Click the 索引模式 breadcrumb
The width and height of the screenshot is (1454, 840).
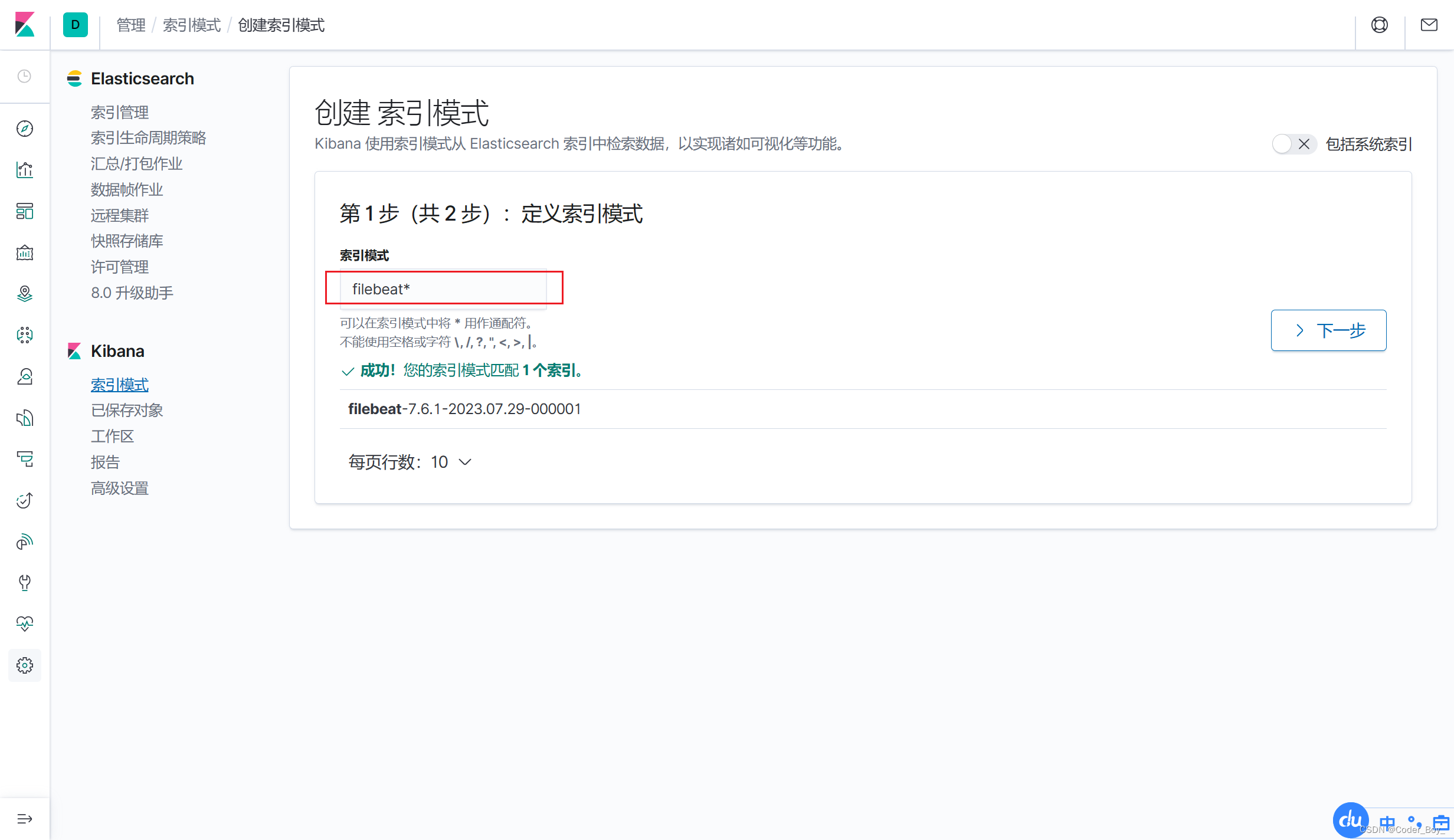pos(191,25)
